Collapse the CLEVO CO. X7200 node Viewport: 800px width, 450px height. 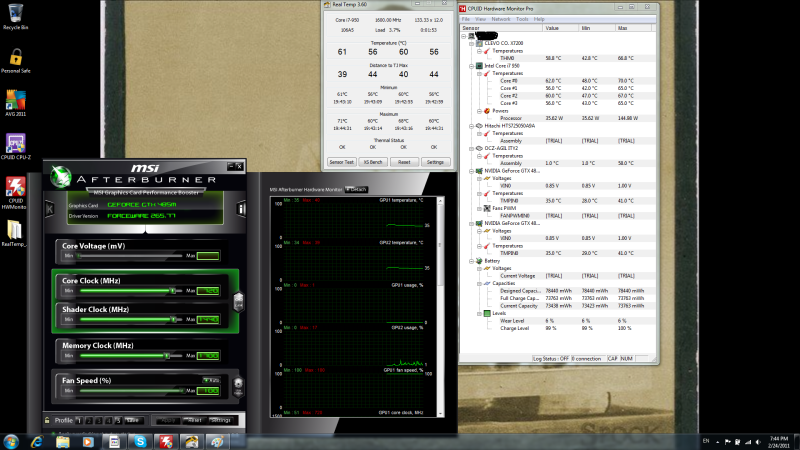pyautogui.click(x=471, y=43)
